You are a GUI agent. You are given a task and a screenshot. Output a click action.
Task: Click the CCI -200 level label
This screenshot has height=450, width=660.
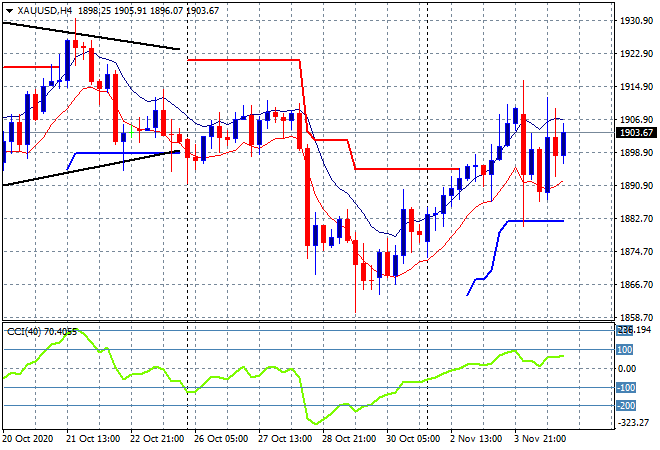(x=626, y=406)
